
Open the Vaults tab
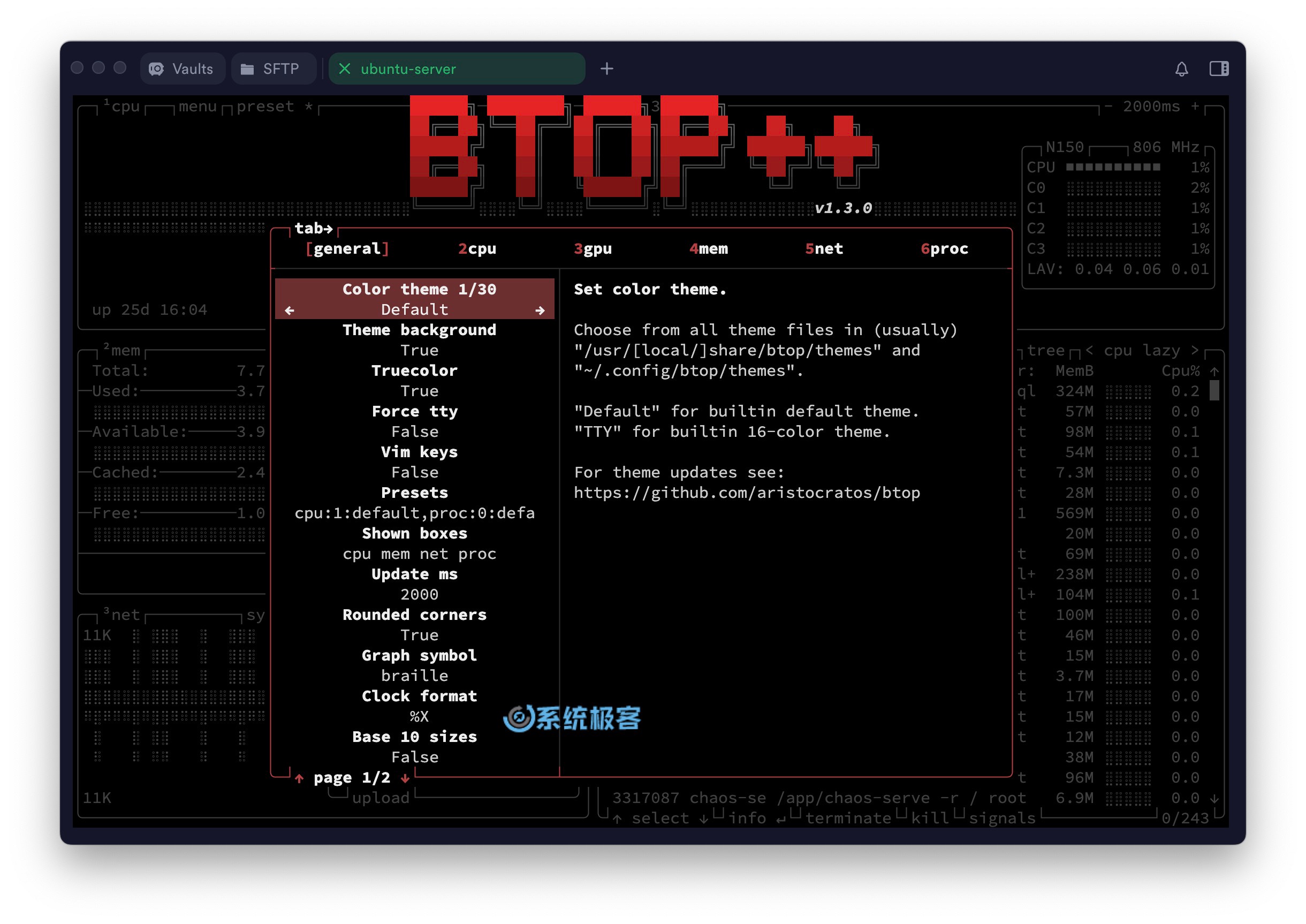click(x=182, y=69)
